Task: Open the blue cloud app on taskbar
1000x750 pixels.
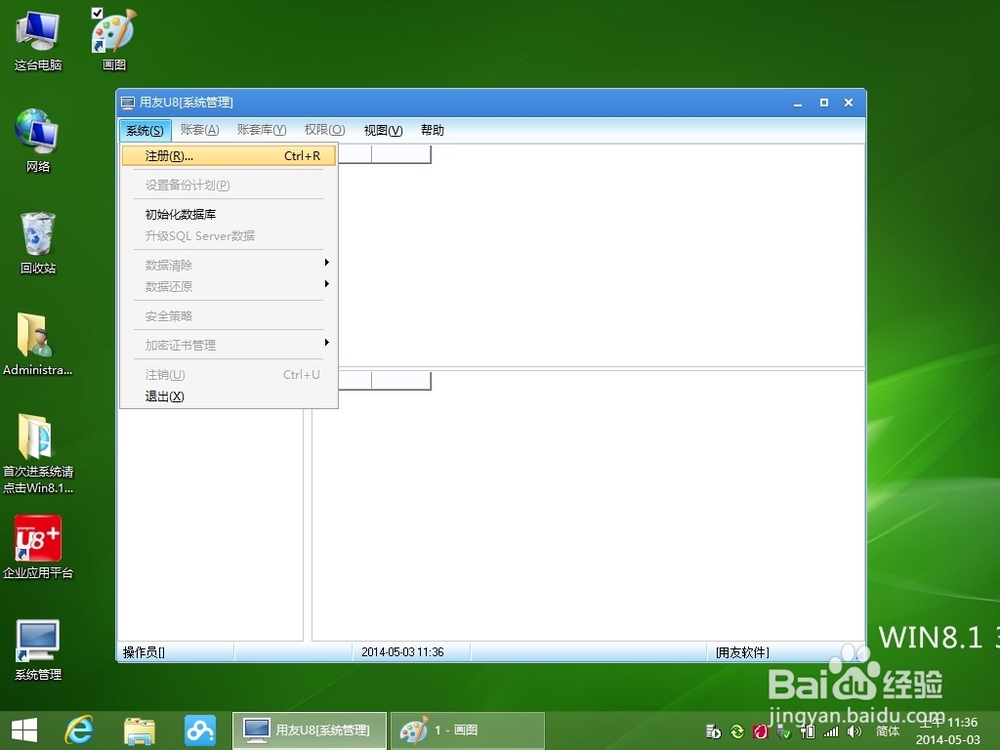Action: 200,730
